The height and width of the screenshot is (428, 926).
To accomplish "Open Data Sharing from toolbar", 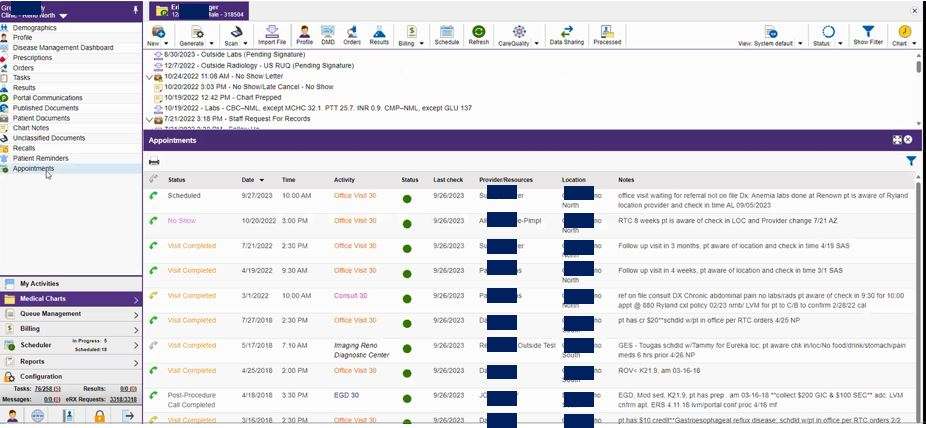I will point(566,31).
